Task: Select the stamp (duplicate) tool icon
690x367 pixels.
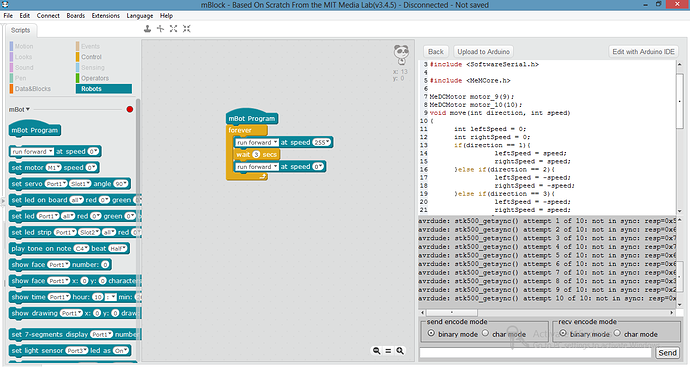Action: 147,29
